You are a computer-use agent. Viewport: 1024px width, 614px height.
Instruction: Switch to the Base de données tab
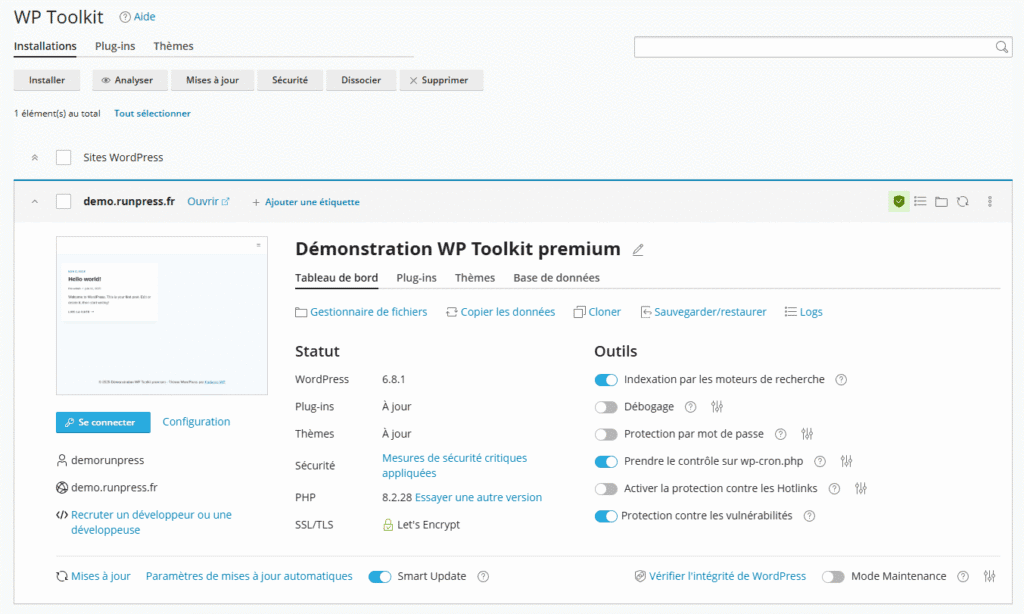pos(556,278)
